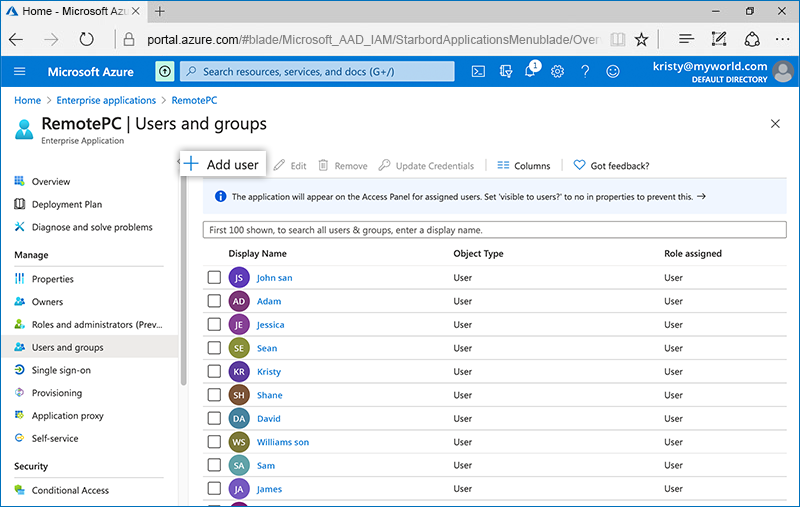
Task: Open user Jessica
Action: point(270,324)
